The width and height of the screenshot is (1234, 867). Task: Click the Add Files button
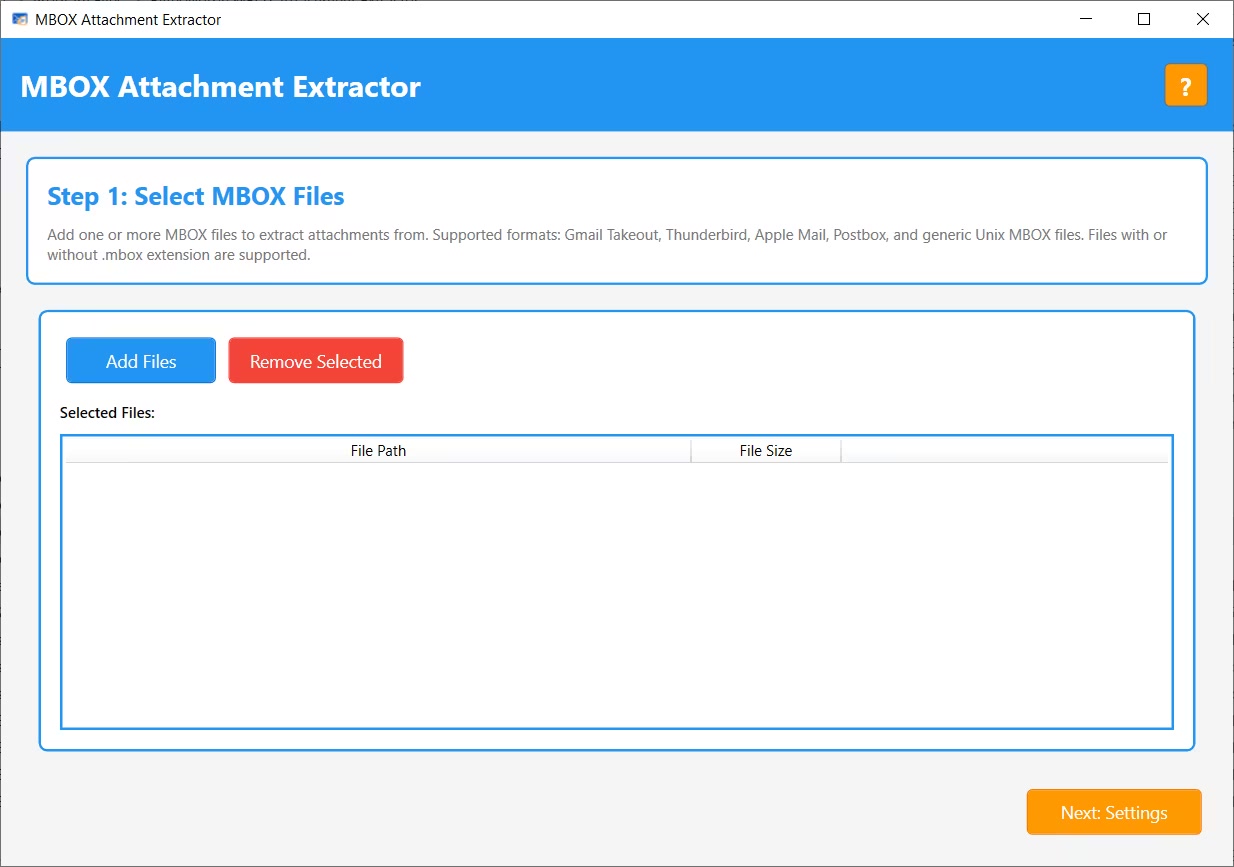coord(141,361)
